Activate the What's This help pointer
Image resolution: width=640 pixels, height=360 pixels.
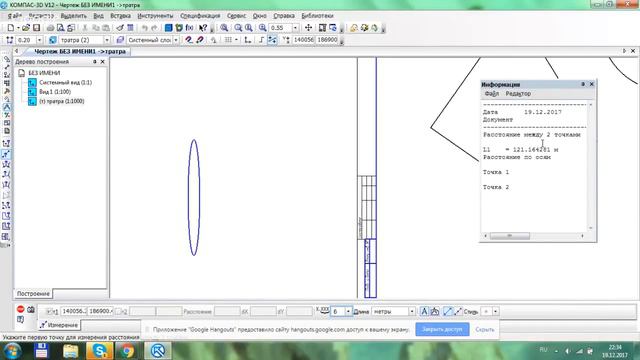point(203,28)
